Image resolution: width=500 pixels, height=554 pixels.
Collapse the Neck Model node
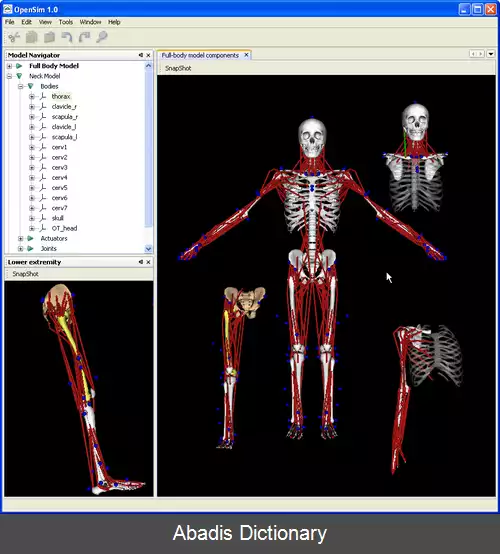point(10,76)
